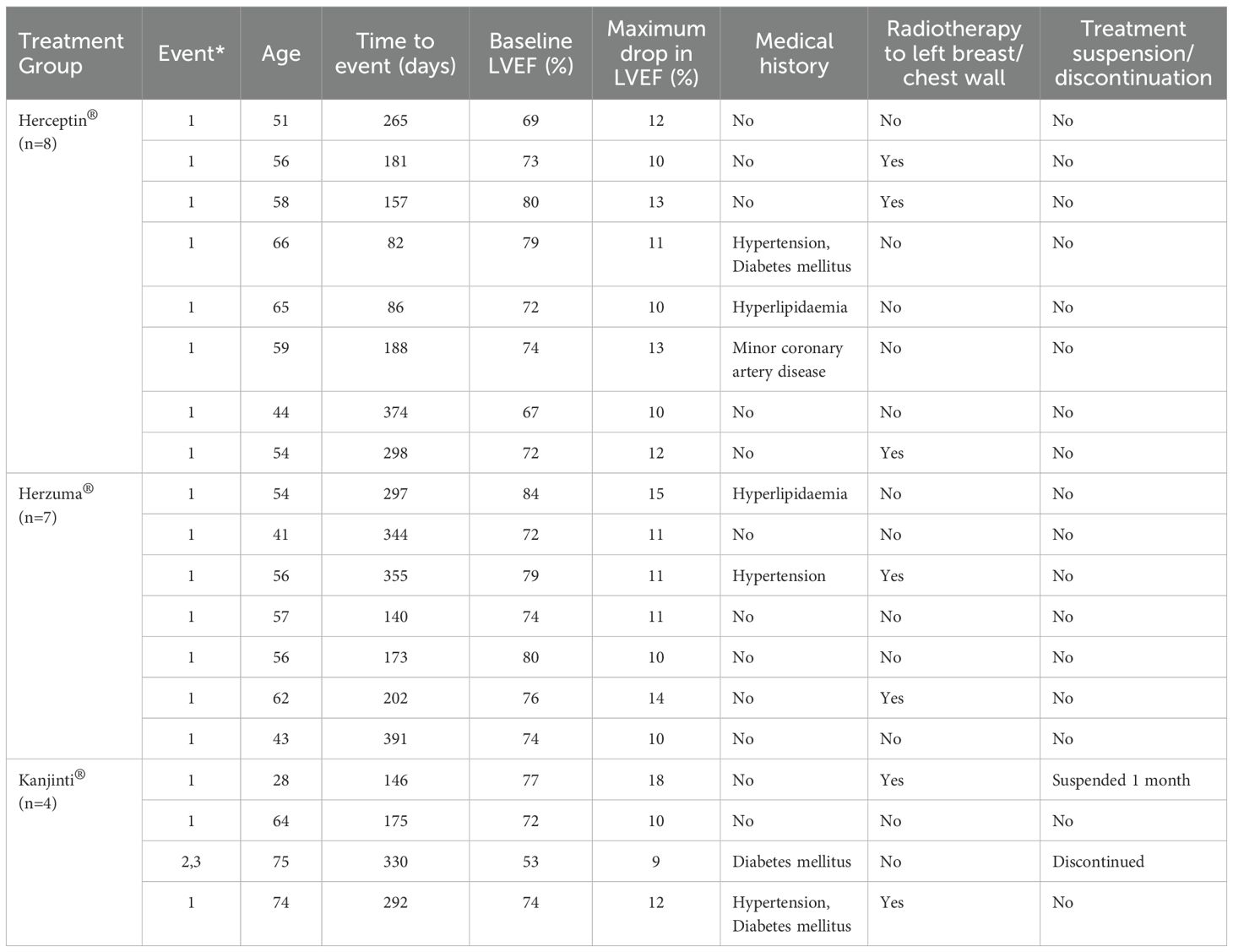Click the Treatment suspension/discontinuation header
1233x952 pixels.
click(1133, 53)
